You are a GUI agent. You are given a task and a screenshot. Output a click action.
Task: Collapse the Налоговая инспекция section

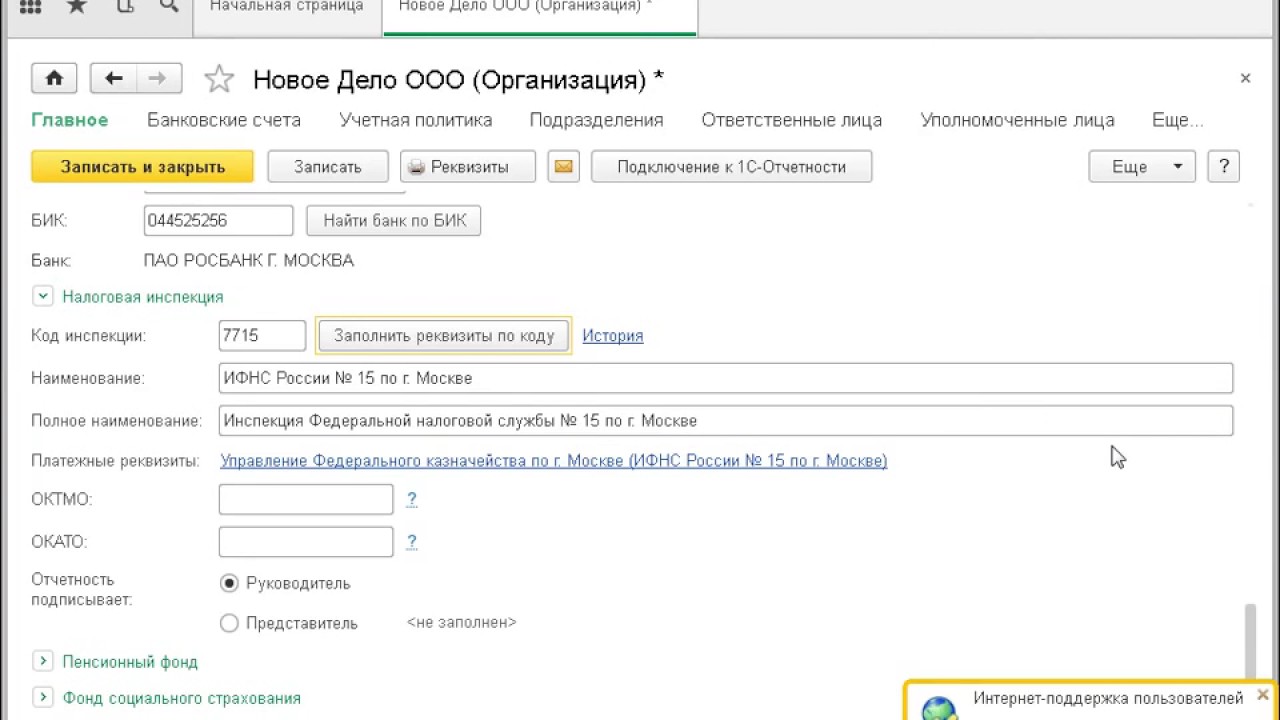(42, 297)
